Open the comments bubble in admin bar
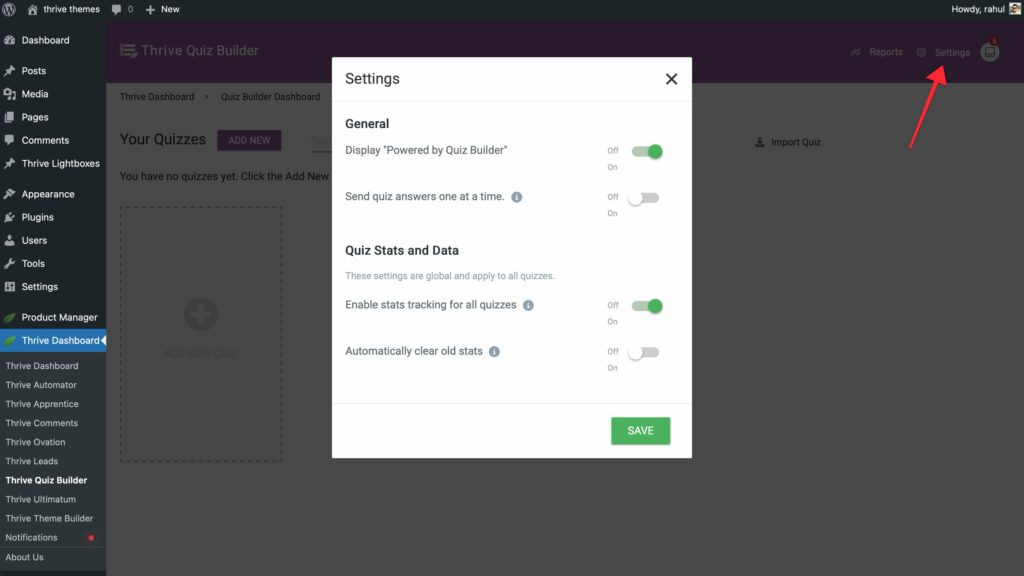 [x=122, y=9]
